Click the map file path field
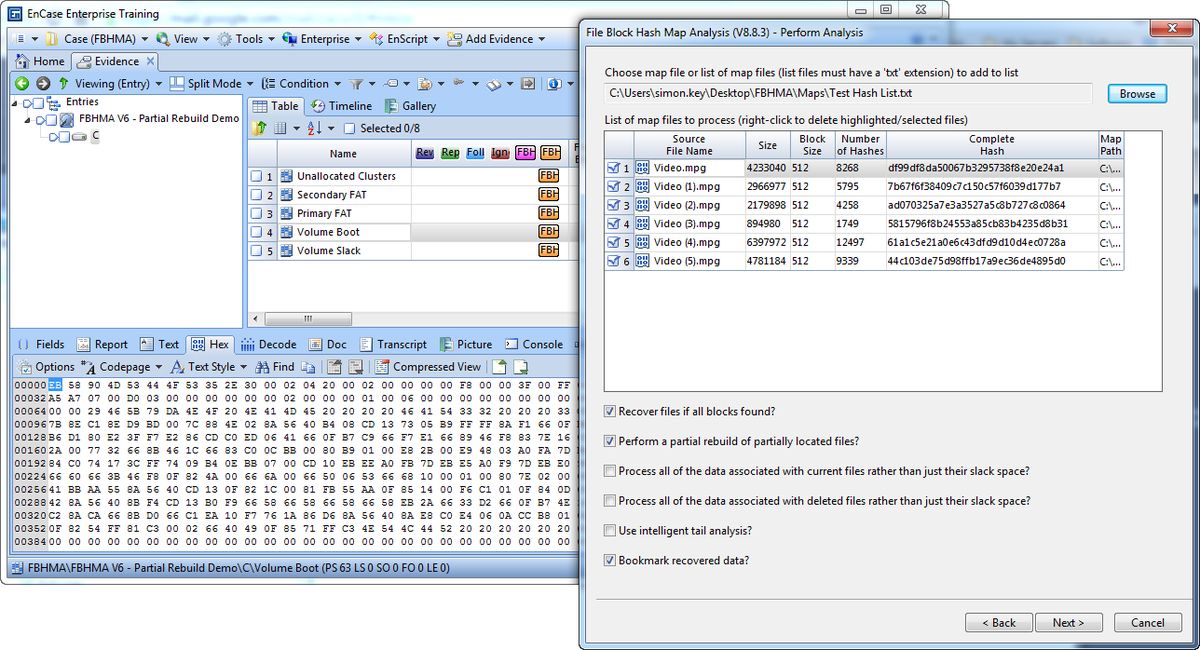Image resolution: width=1200 pixels, height=650 pixels. [848, 93]
